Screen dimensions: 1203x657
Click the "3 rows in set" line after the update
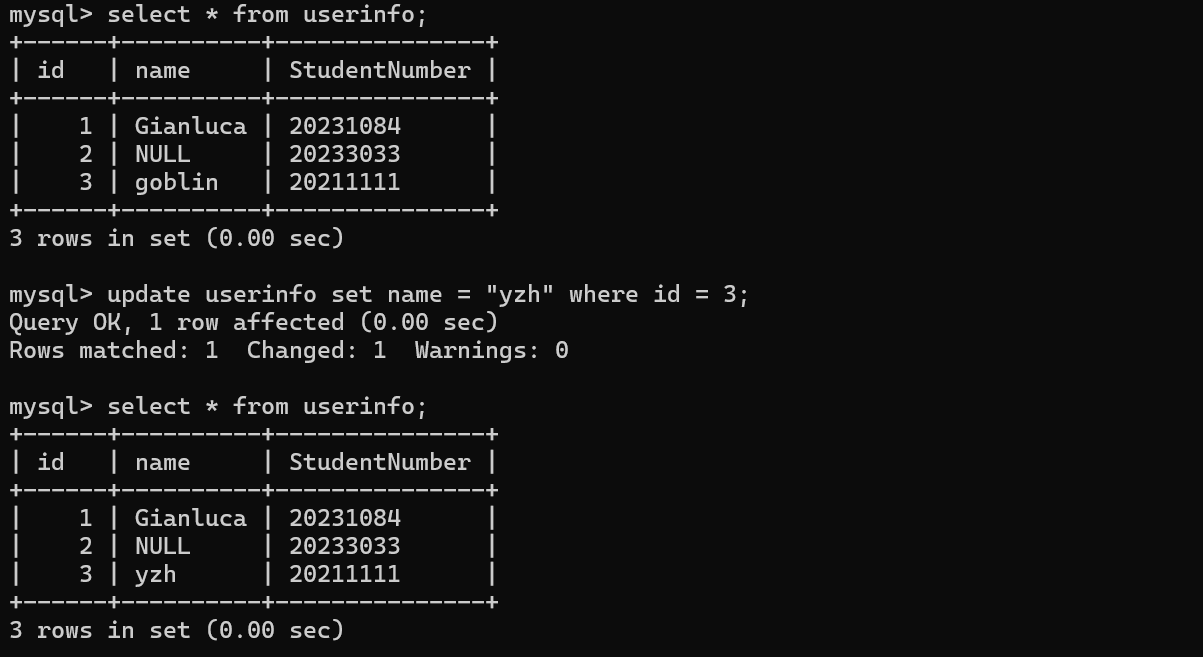(176, 630)
